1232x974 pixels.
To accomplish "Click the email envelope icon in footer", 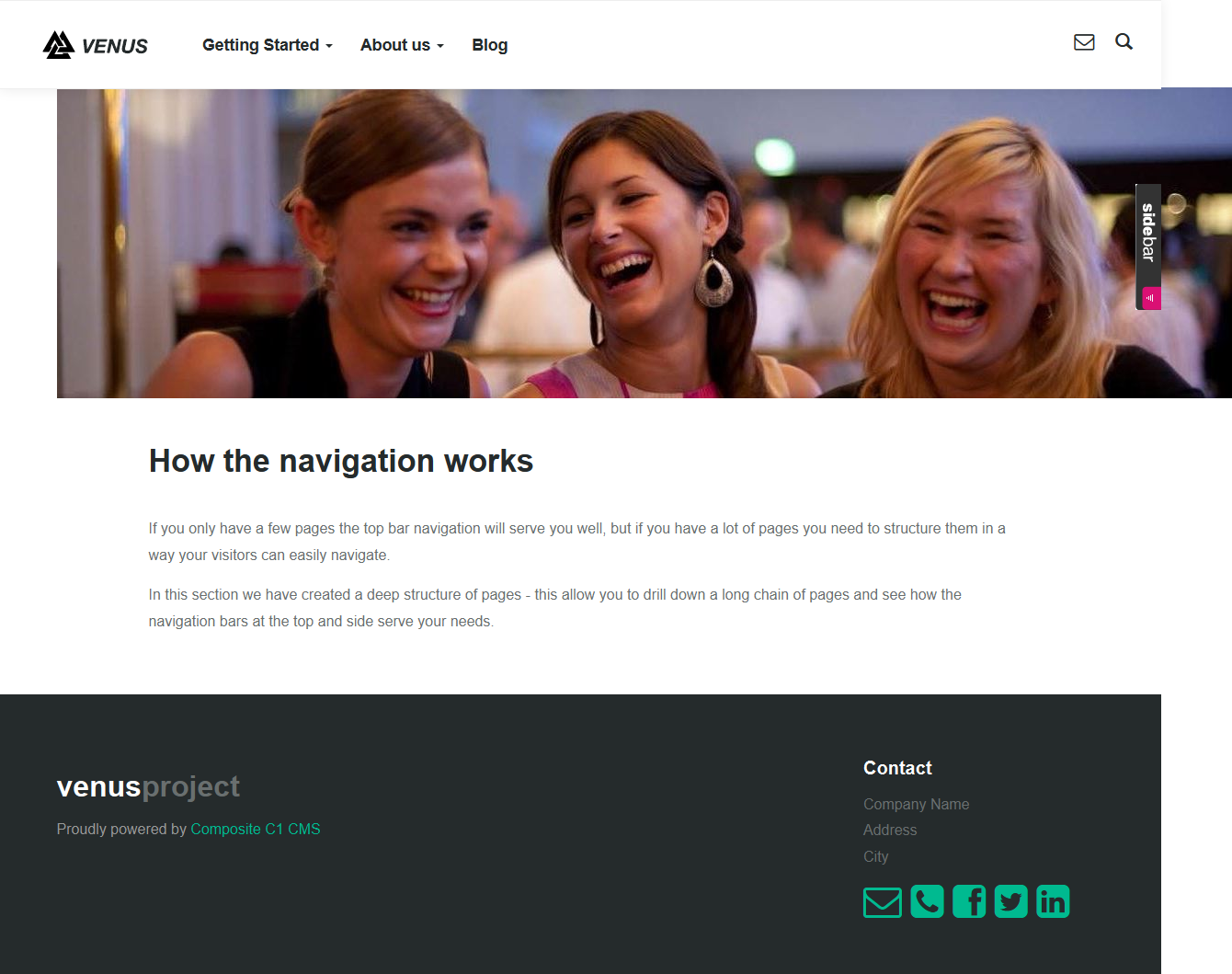I will (882, 901).
